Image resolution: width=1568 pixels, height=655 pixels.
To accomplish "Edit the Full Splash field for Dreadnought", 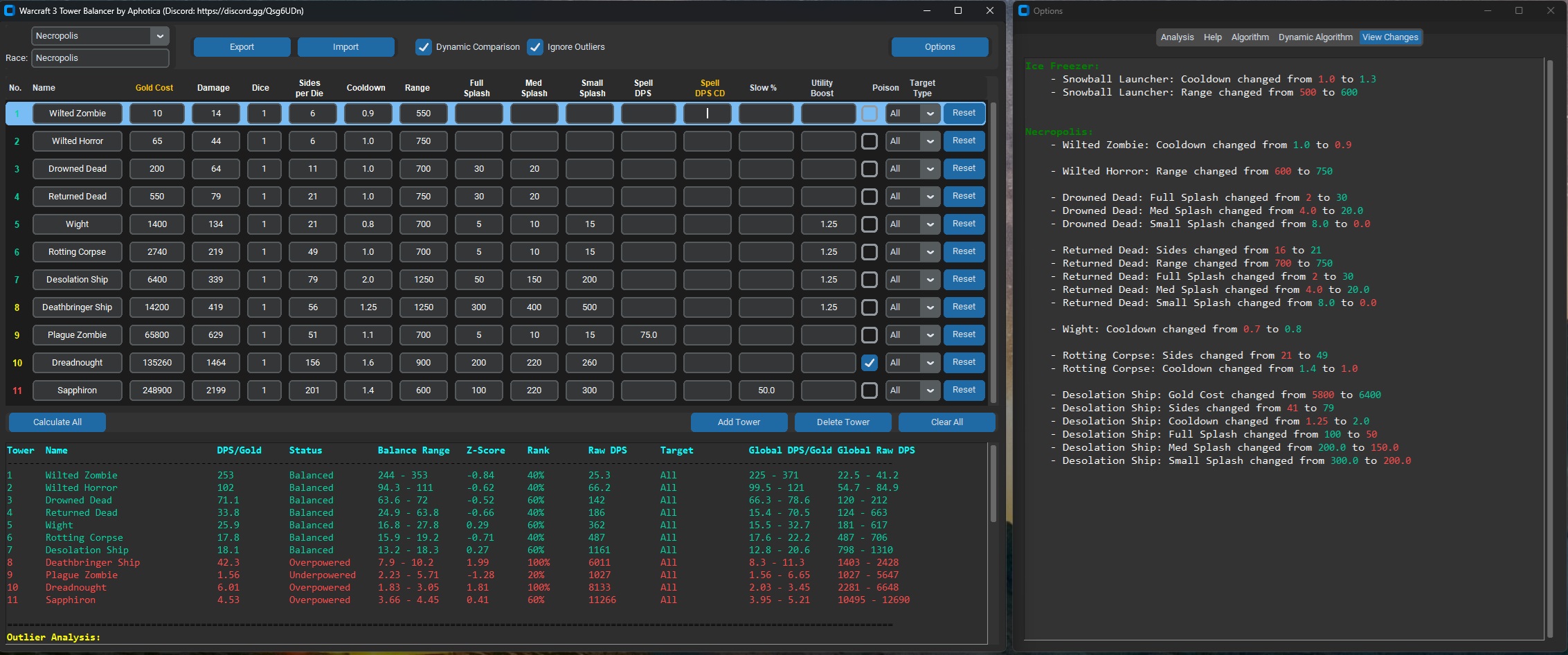I will point(478,363).
